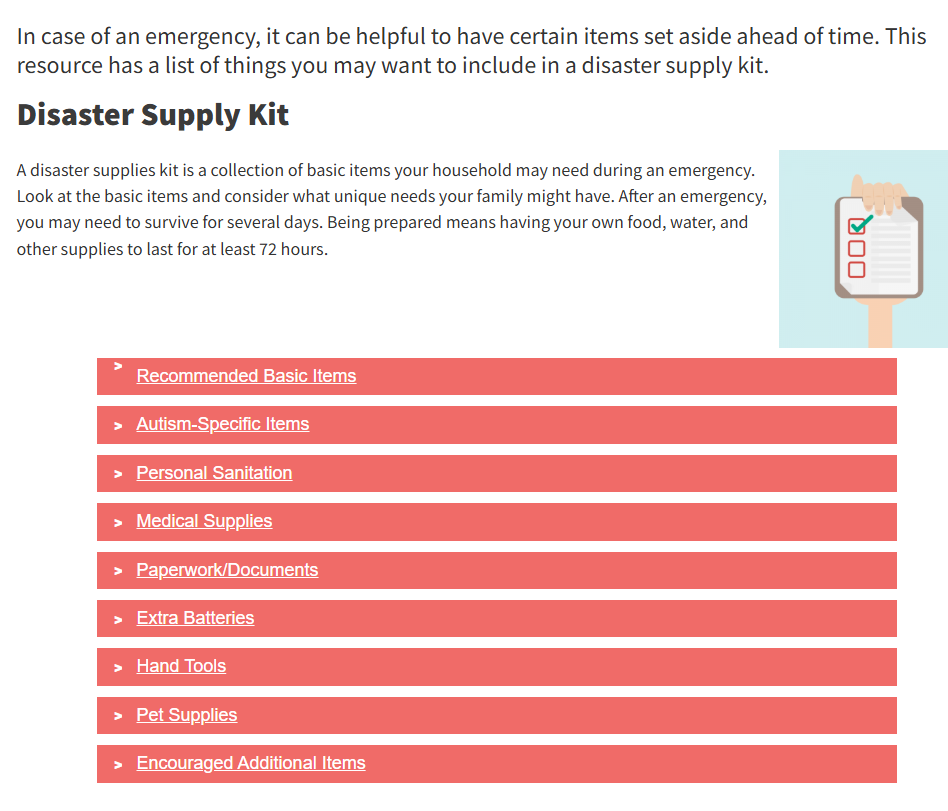Viewport: 948px width, 811px height.
Task: Expand the Pet Supplies chevron
Action: point(118,716)
